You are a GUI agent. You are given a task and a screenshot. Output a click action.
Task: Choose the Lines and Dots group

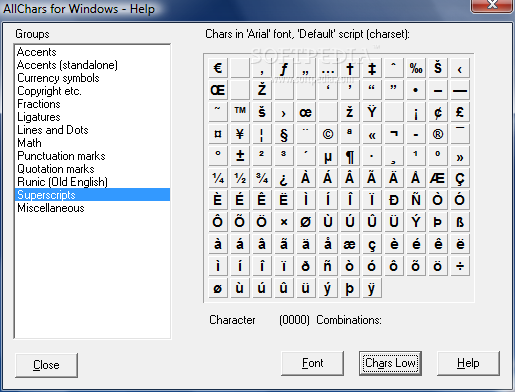click(92, 130)
